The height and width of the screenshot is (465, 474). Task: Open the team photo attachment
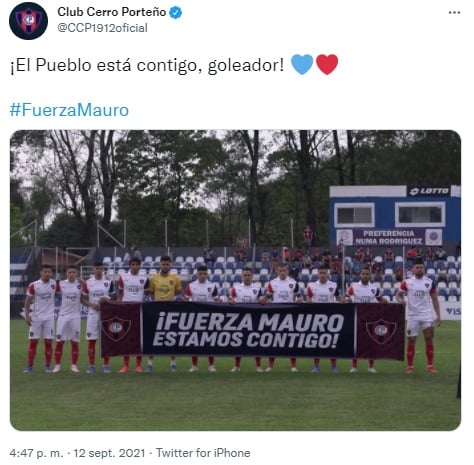(x=235, y=280)
